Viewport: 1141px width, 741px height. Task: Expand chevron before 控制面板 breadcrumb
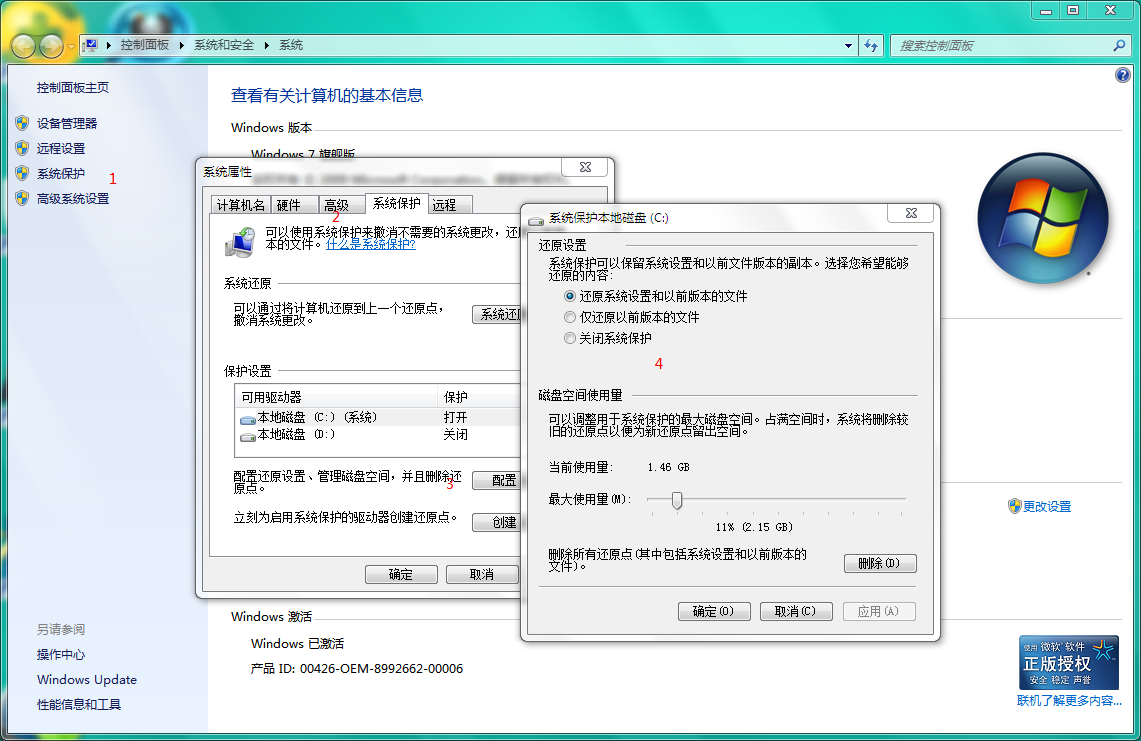pos(108,45)
